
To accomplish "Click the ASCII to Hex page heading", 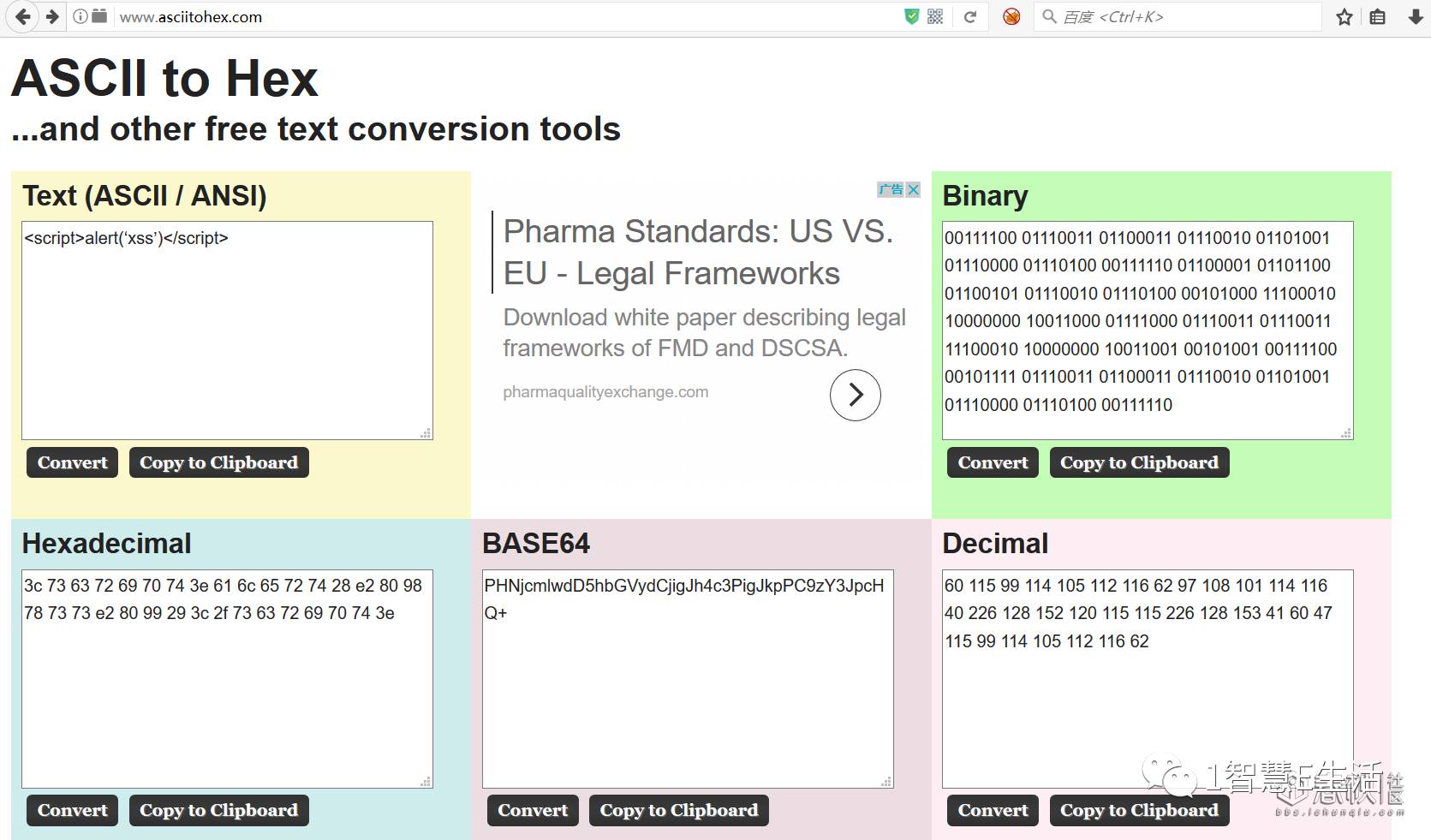I will coord(164,79).
